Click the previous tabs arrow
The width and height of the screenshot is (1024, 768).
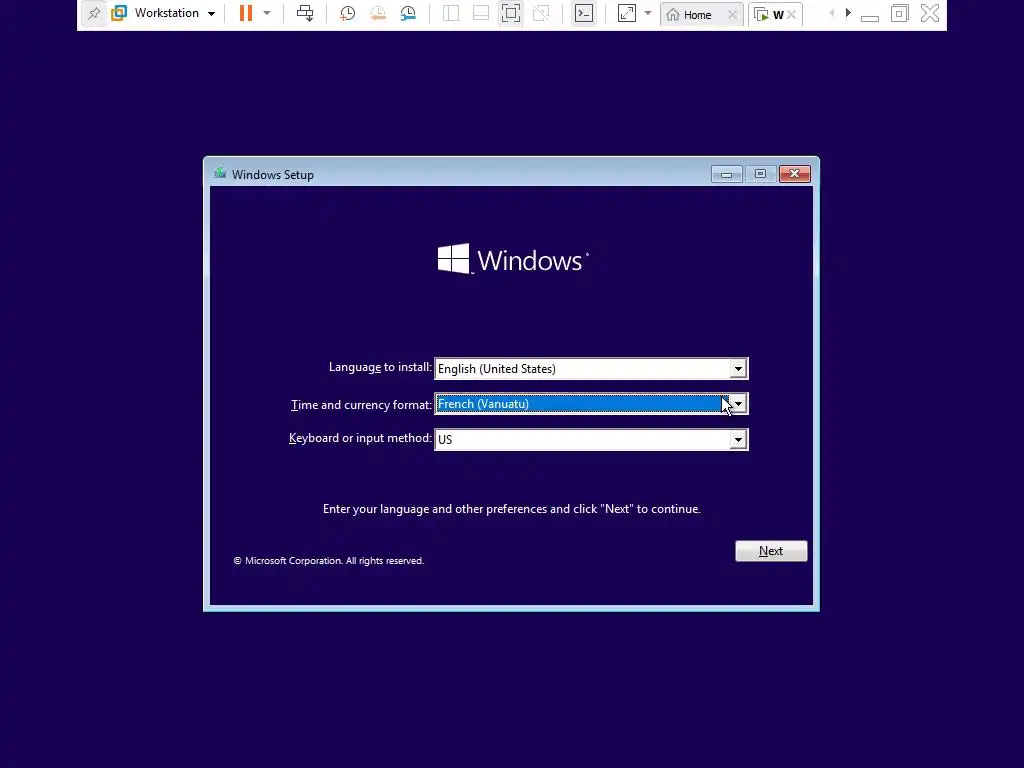[831, 13]
